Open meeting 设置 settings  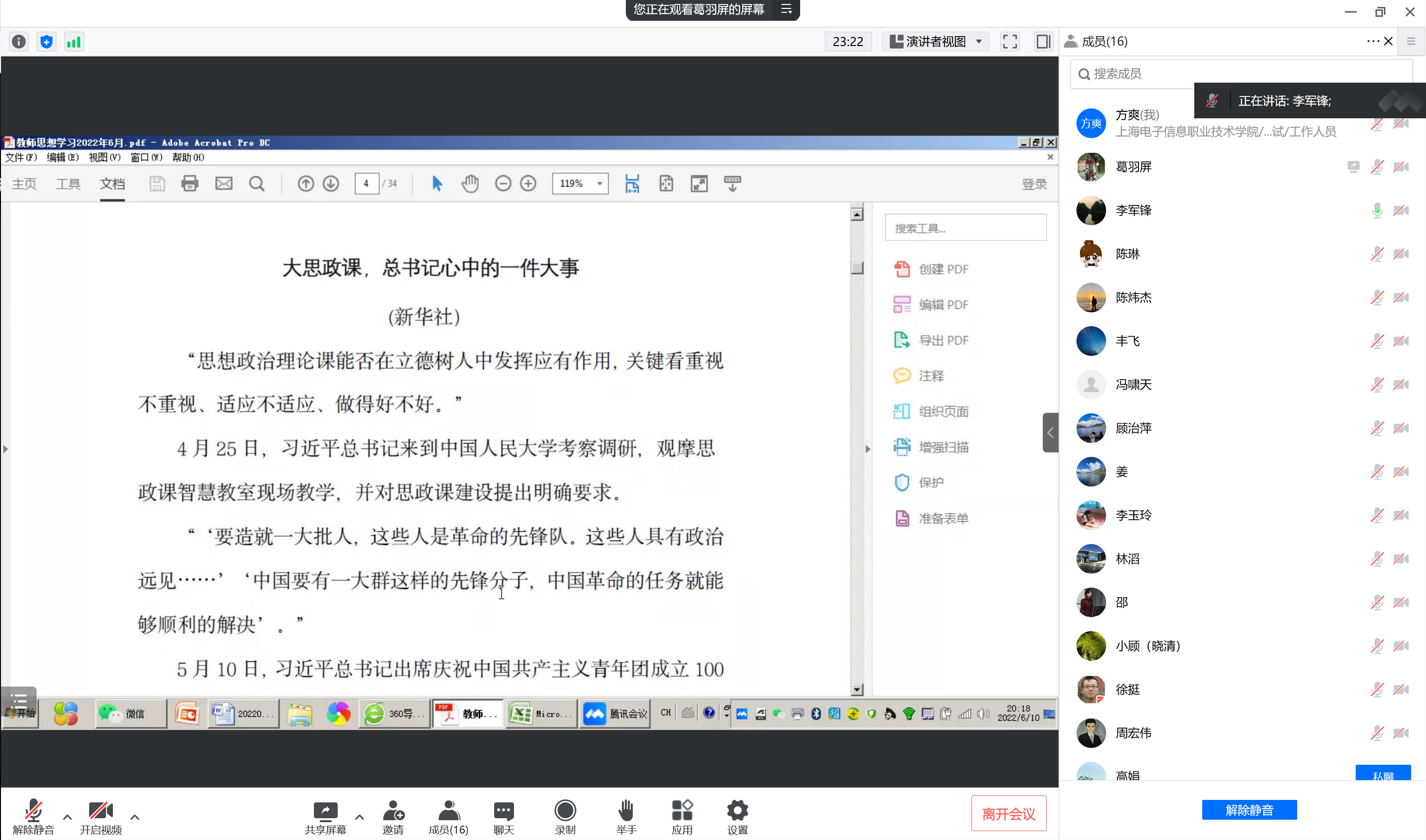[737, 817]
